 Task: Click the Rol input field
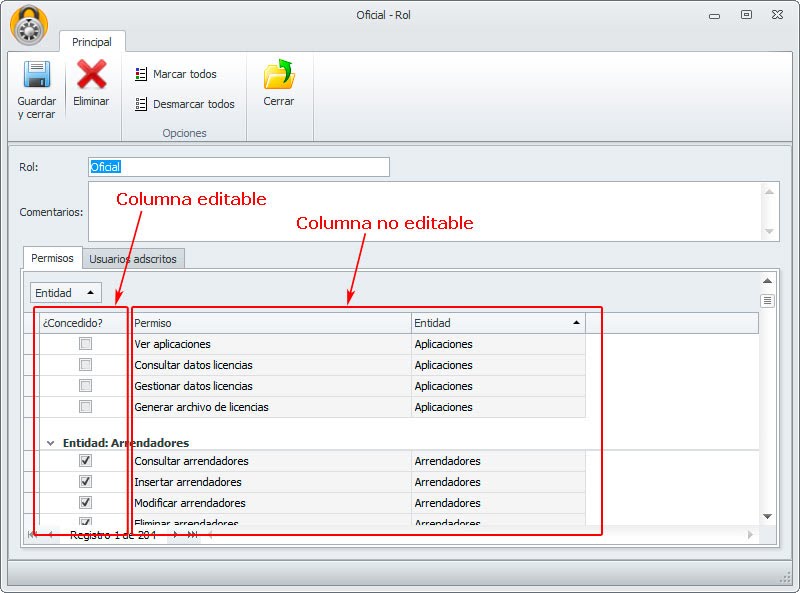tap(239, 167)
